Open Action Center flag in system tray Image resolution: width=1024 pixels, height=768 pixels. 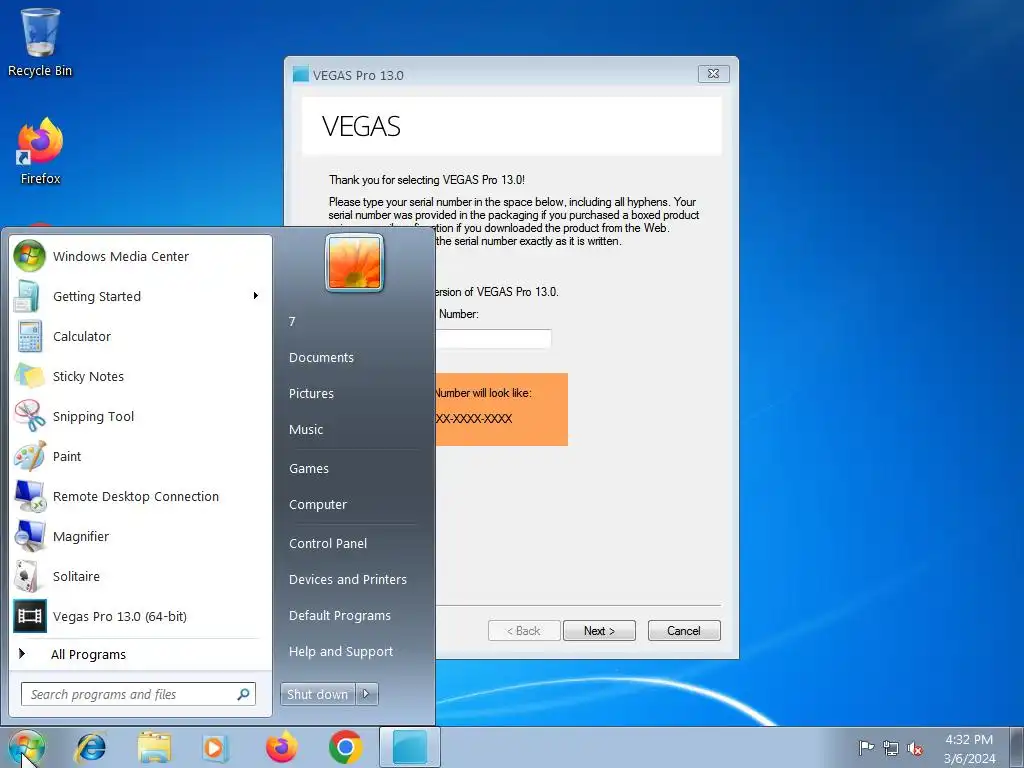coord(866,748)
